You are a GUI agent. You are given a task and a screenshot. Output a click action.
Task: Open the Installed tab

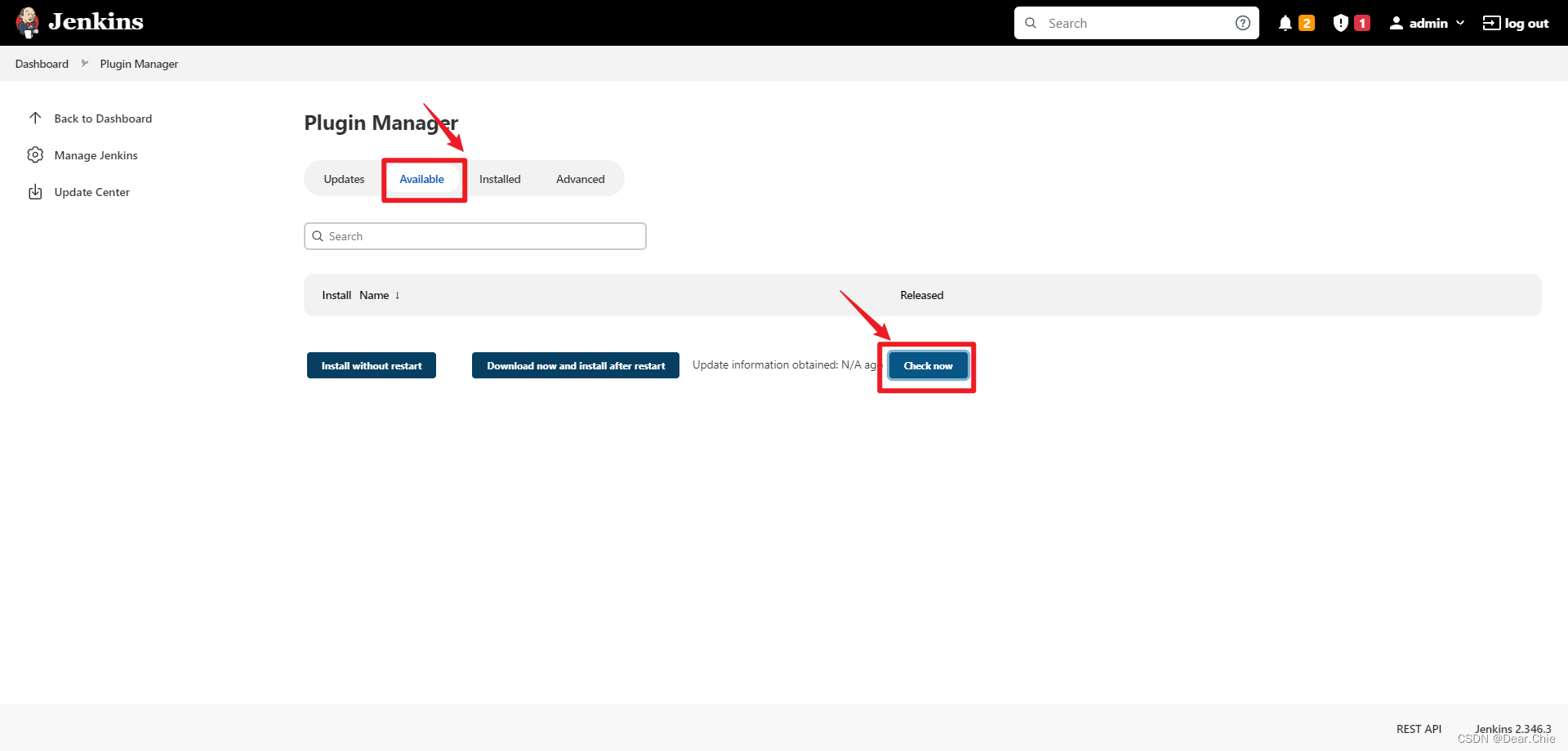[500, 179]
